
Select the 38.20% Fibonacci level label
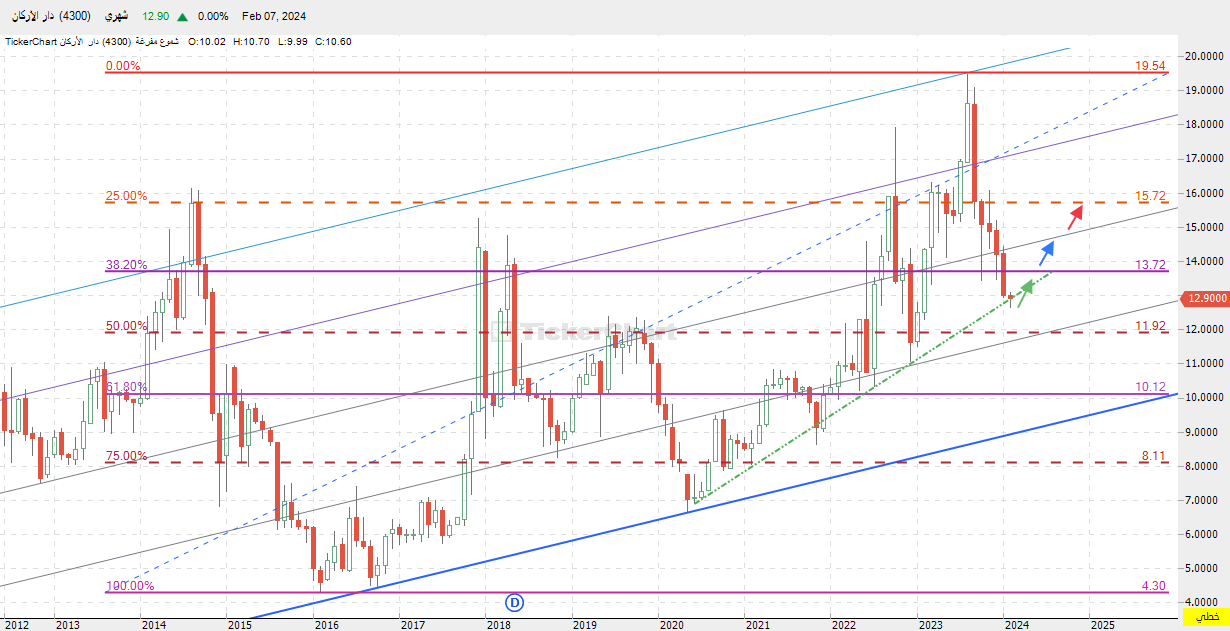[127, 265]
